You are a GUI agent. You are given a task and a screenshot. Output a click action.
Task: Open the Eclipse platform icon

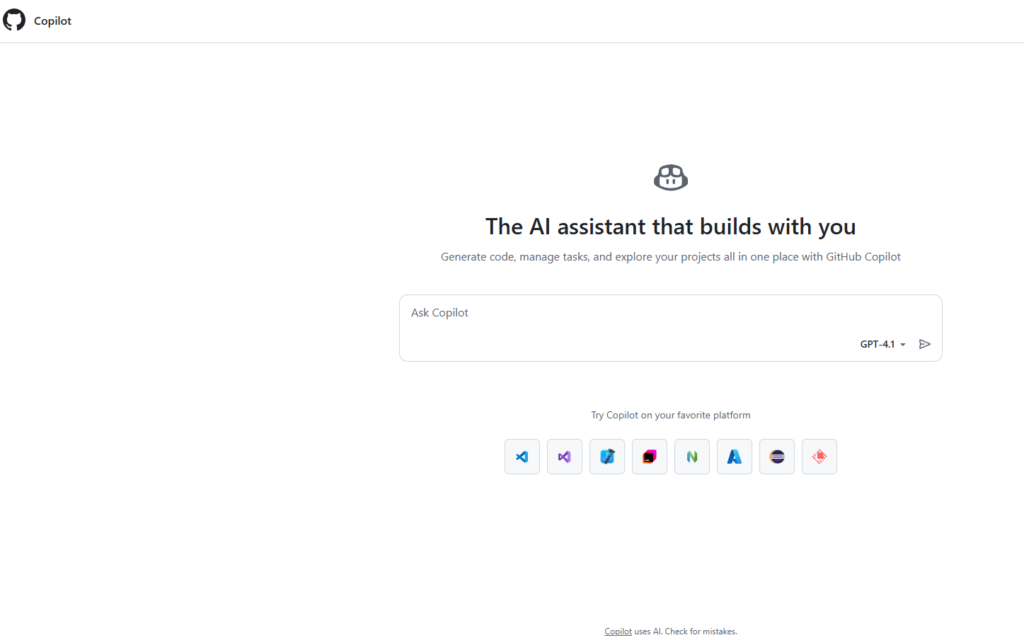pyautogui.click(x=776, y=456)
